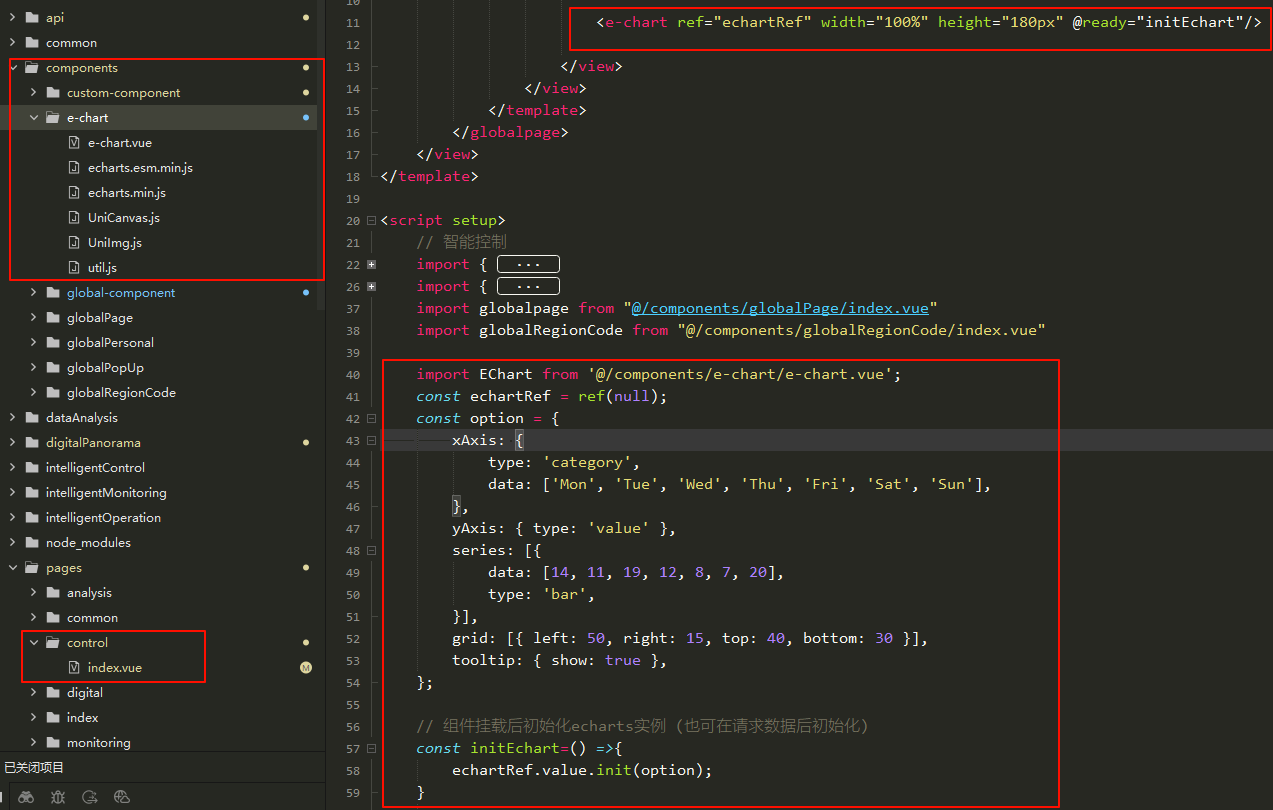Click the file icon beside e-chart.vue
The image size is (1273, 810).
74,143
